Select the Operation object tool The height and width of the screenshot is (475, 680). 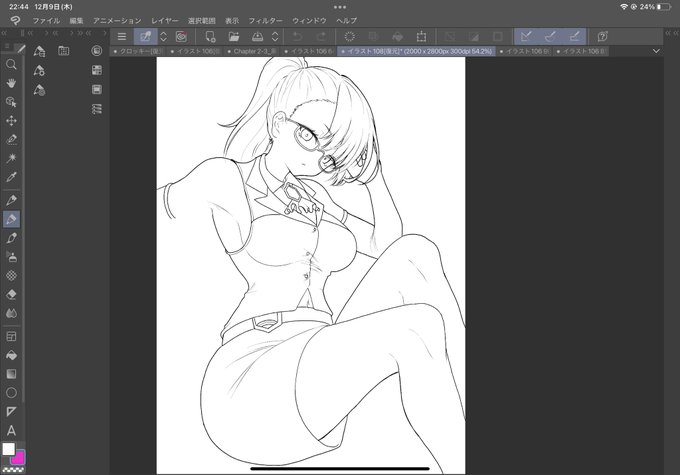point(11,102)
